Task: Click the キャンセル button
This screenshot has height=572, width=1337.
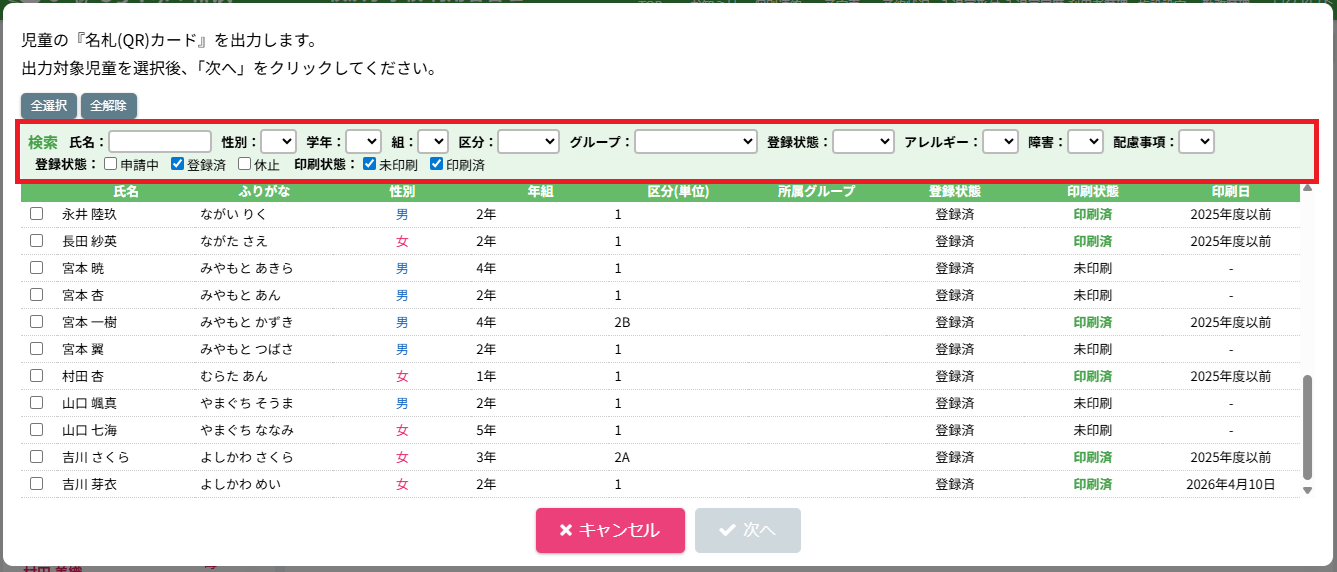Action: (610, 530)
